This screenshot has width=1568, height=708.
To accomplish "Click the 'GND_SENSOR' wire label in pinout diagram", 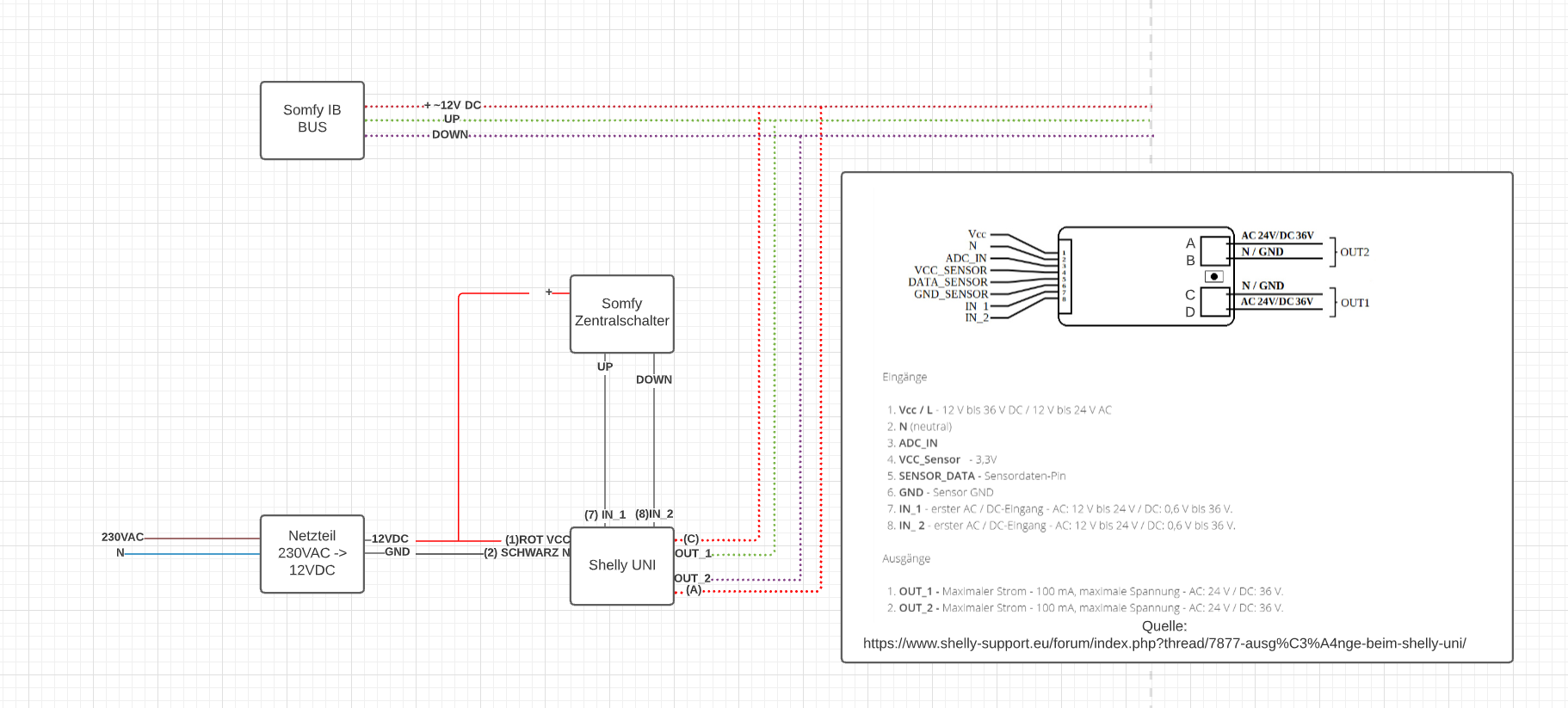I will click(951, 294).
